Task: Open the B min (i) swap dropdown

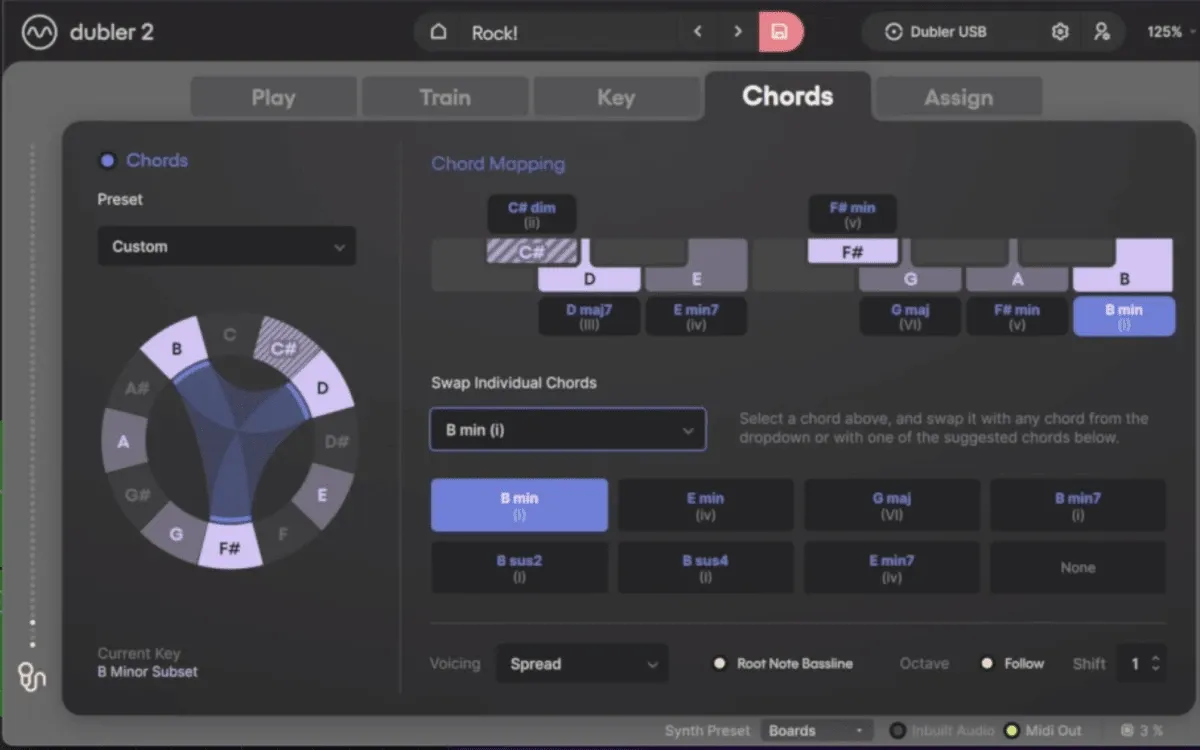Action: coord(568,430)
